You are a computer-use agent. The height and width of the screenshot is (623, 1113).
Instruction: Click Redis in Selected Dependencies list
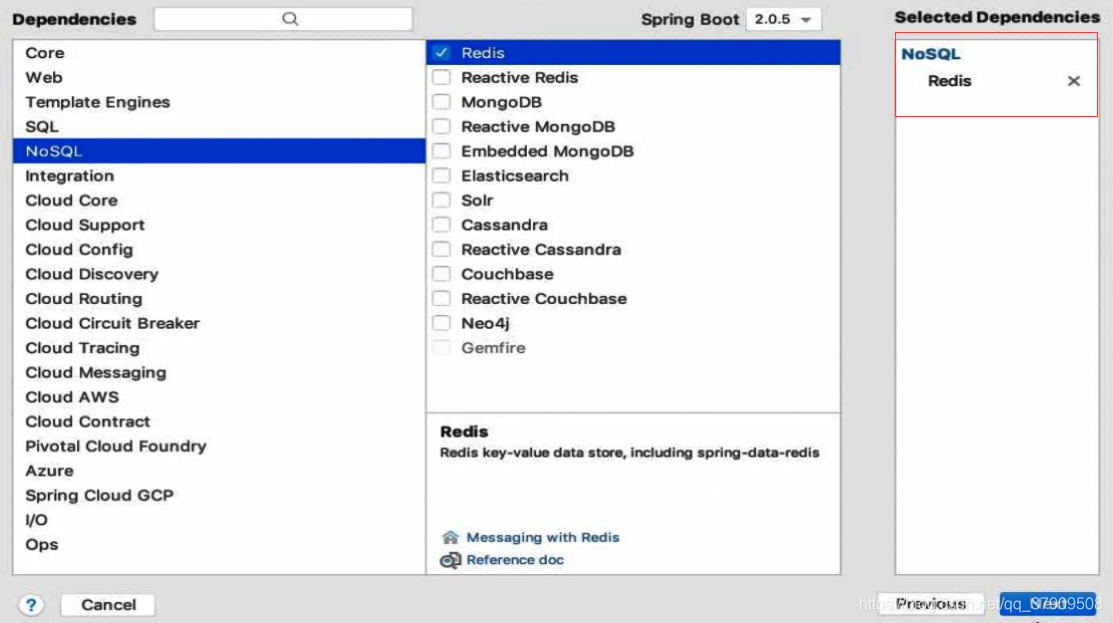pyautogui.click(x=949, y=81)
